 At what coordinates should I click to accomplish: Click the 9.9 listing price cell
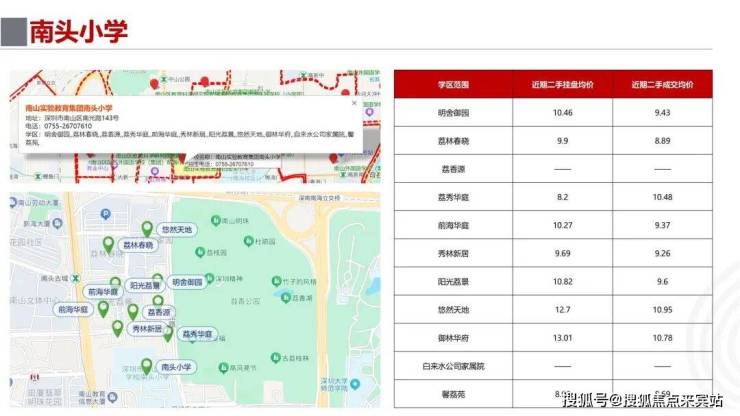point(563,141)
